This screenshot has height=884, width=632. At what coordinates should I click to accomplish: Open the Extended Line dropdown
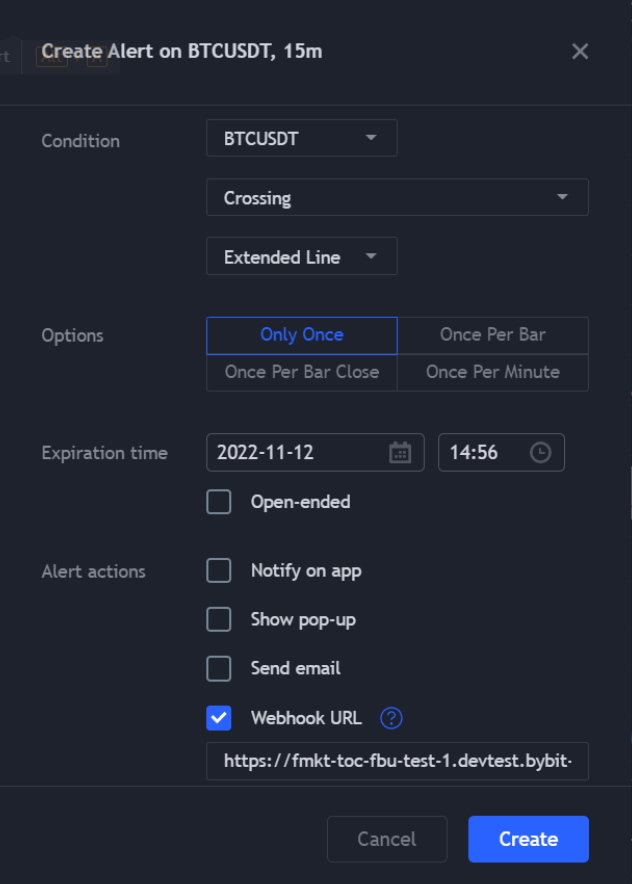coord(301,256)
